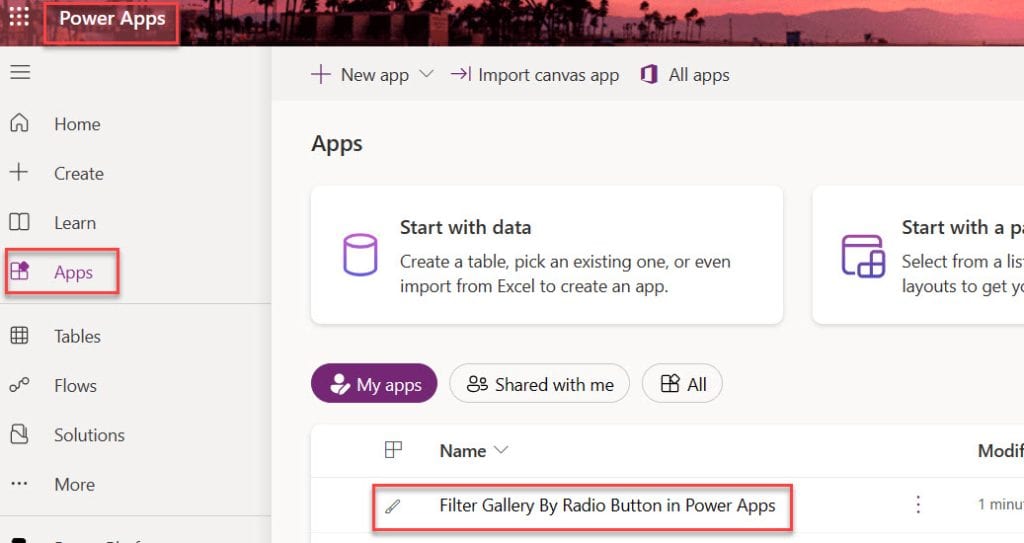Select the All apps filter pill
The image size is (1024, 543).
pos(682,384)
